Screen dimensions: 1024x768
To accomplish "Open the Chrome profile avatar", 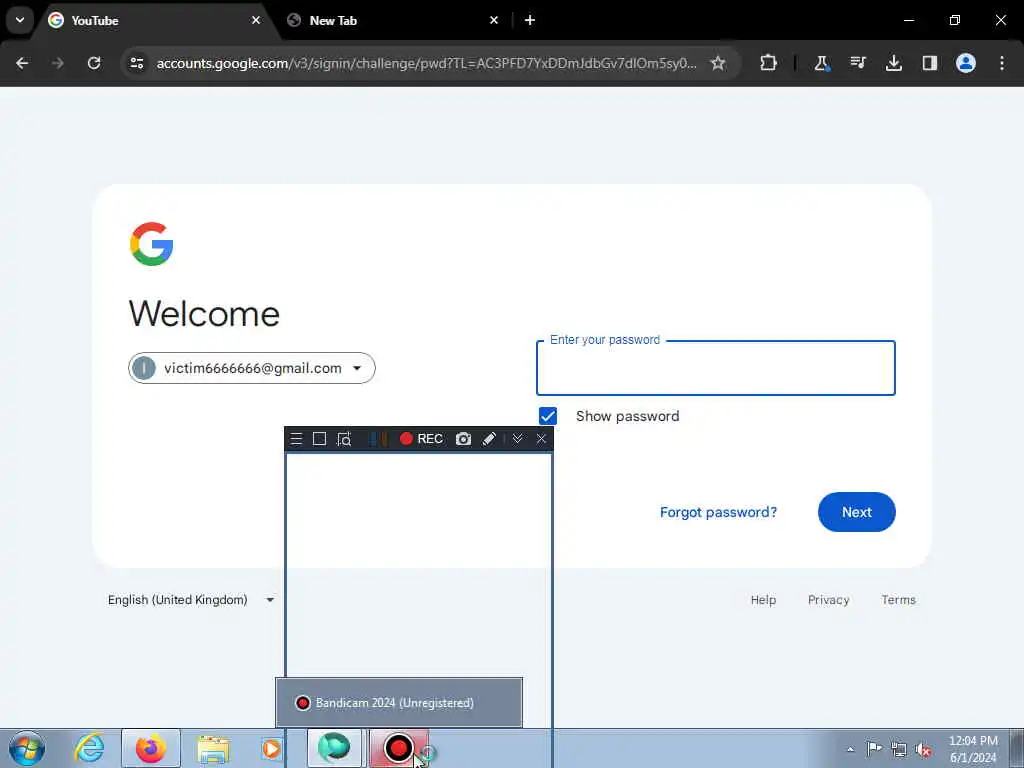I will [965, 63].
